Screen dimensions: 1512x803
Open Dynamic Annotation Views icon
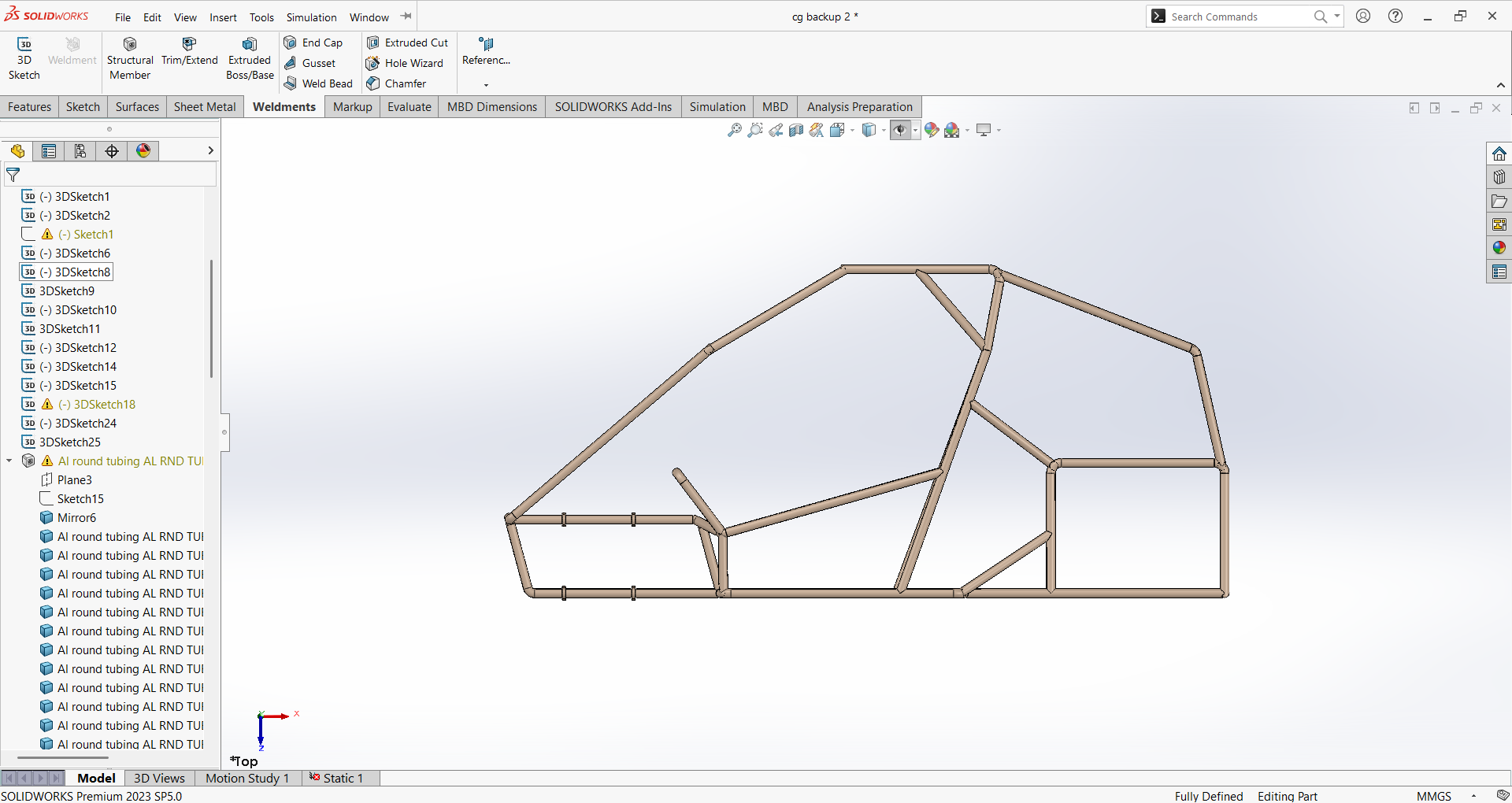817,130
